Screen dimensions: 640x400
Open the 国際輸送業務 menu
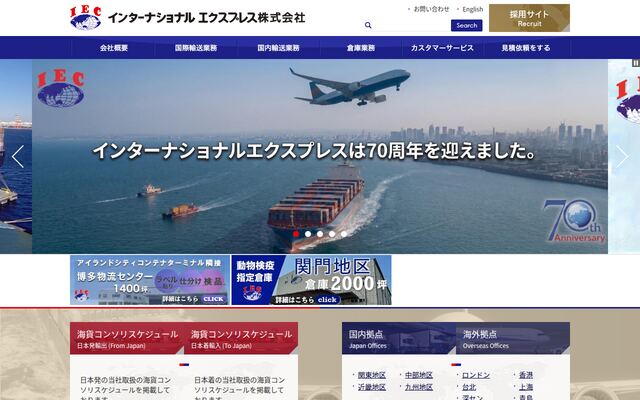pyautogui.click(x=196, y=48)
